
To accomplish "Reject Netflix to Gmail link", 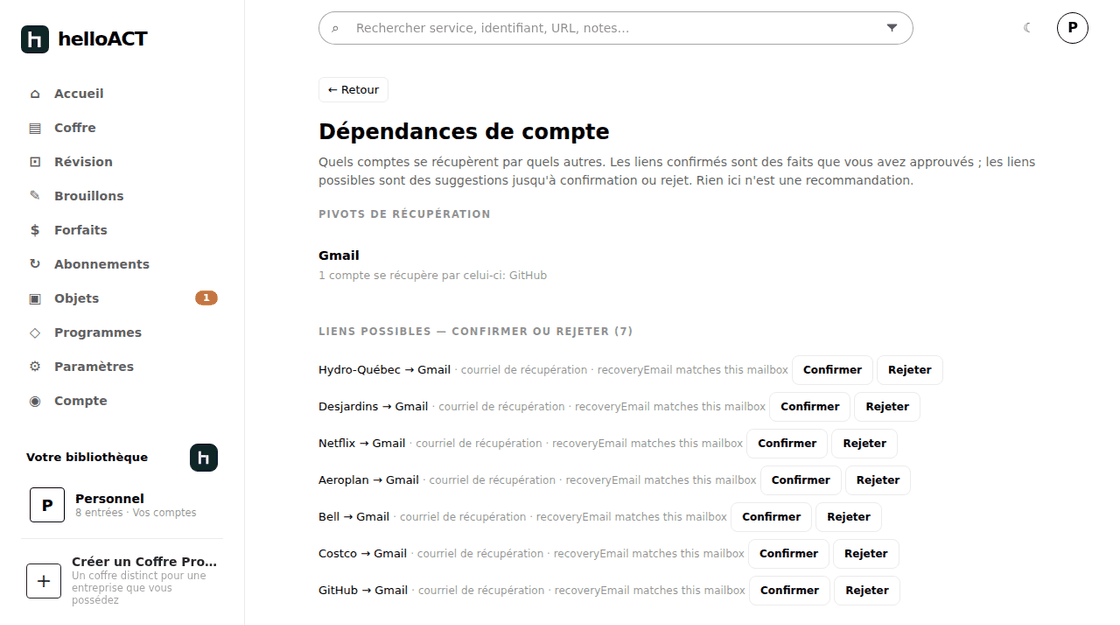I will pyautogui.click(x=864, y=444).
